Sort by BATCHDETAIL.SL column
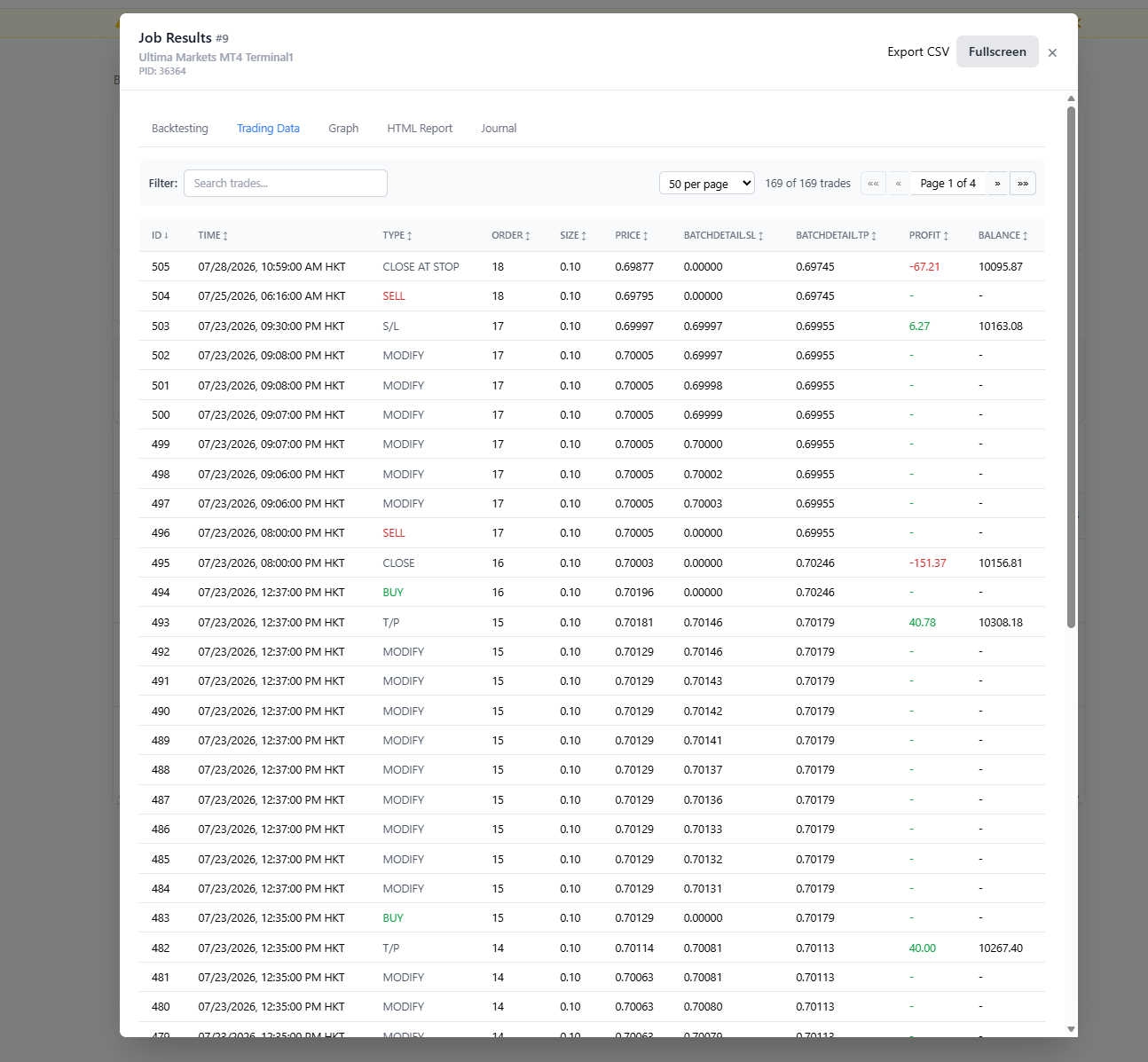This screenshot has width=1148, height=1062. point(724,236)
